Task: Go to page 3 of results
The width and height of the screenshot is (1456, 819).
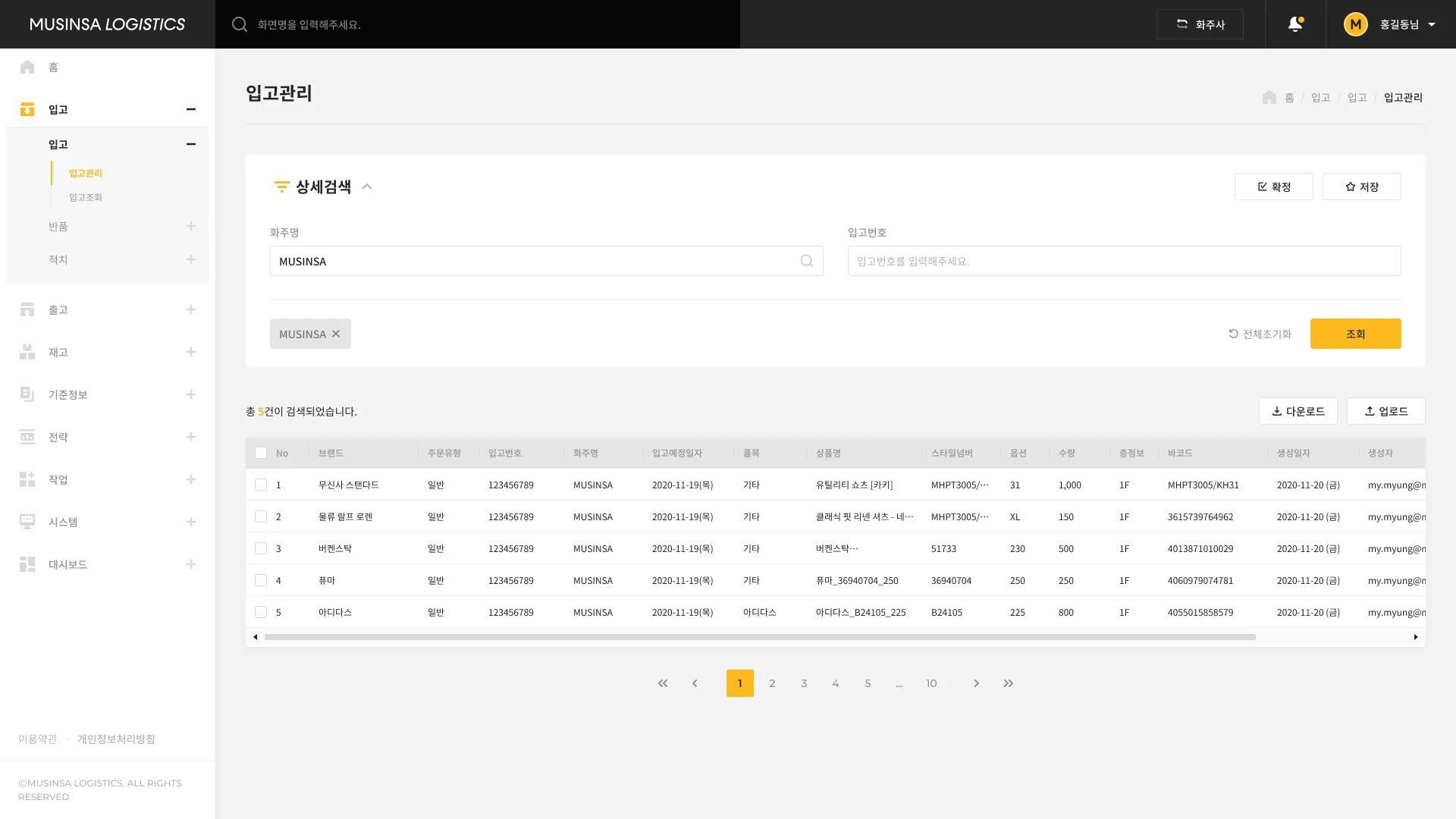Action: pos(804,683)
